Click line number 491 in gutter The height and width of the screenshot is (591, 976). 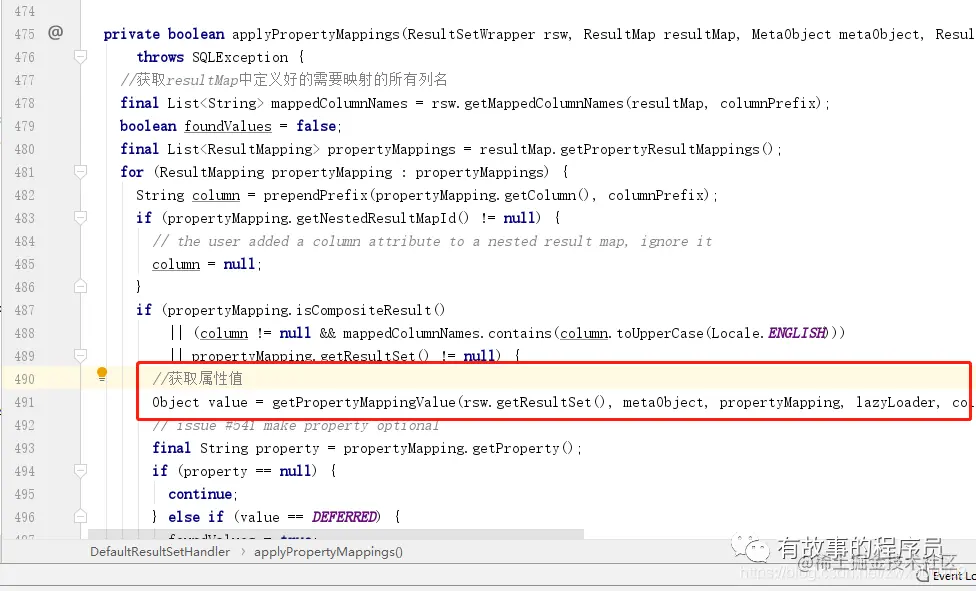coord(24,402)
